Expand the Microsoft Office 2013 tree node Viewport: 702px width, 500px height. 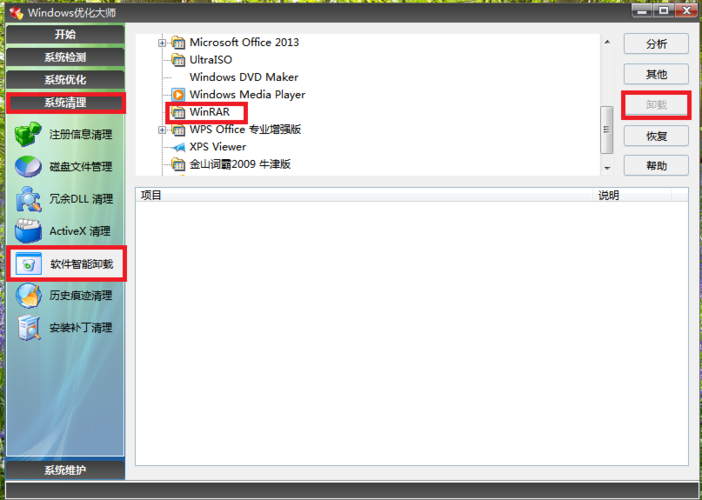[x=162, y=43]
